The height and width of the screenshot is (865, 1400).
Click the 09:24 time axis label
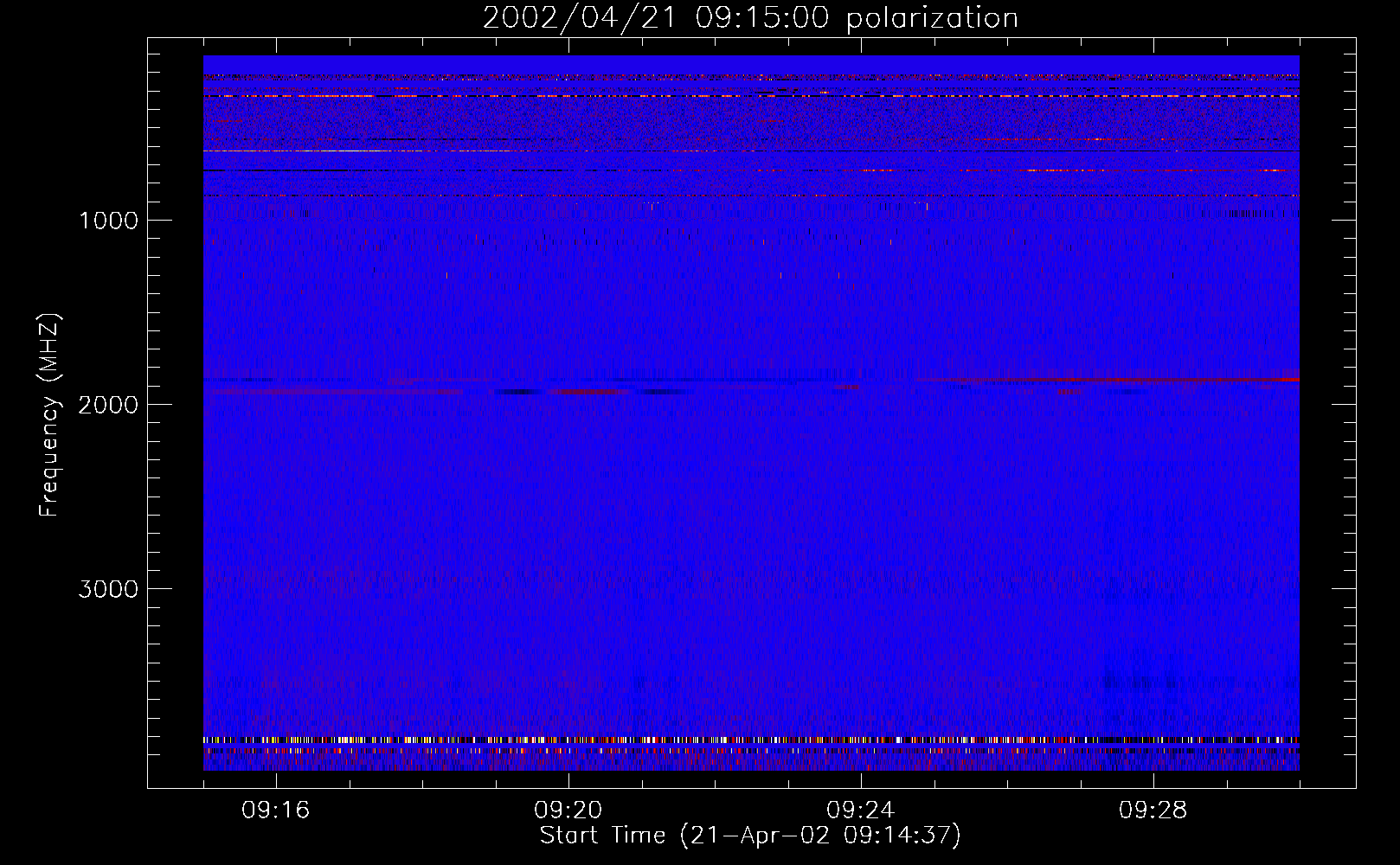861,811
